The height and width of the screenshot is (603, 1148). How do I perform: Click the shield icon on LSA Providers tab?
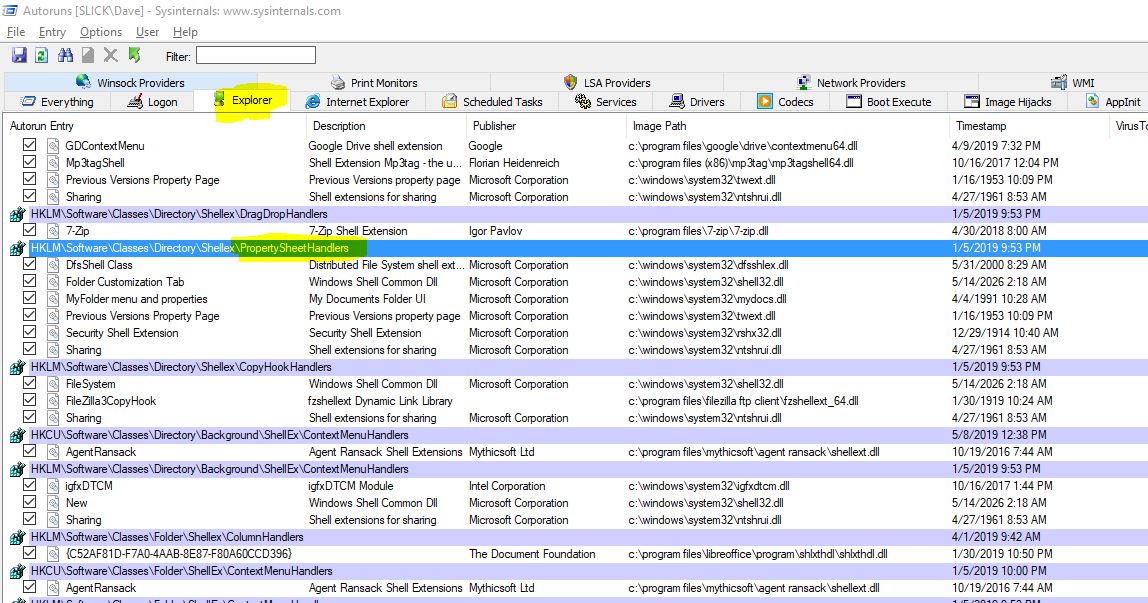coord(570,82)
